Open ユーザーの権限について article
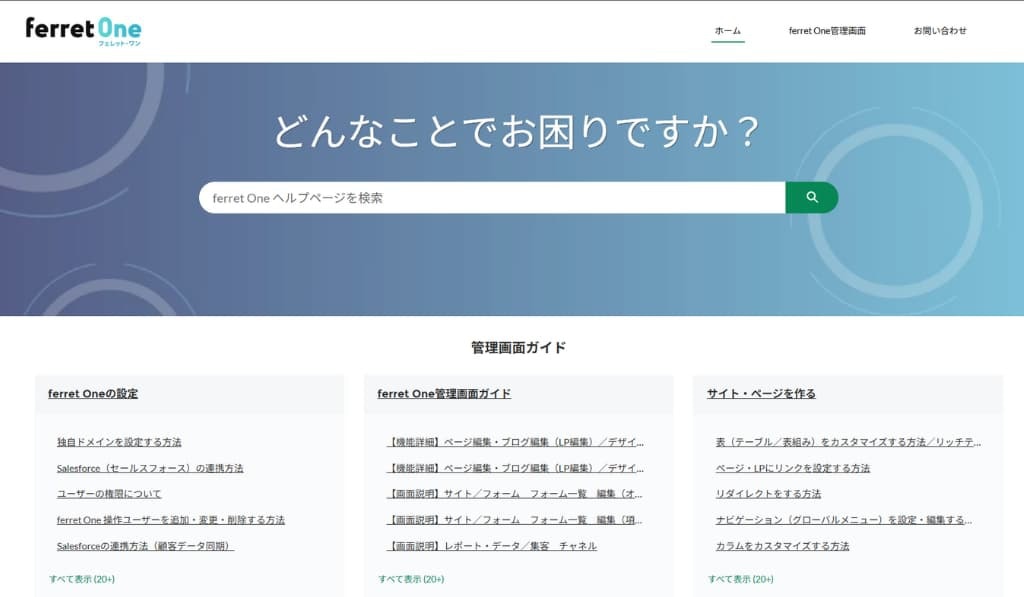Image resolution: width=1024 pixels, height=597 pixels. click(x=109, y=494)
